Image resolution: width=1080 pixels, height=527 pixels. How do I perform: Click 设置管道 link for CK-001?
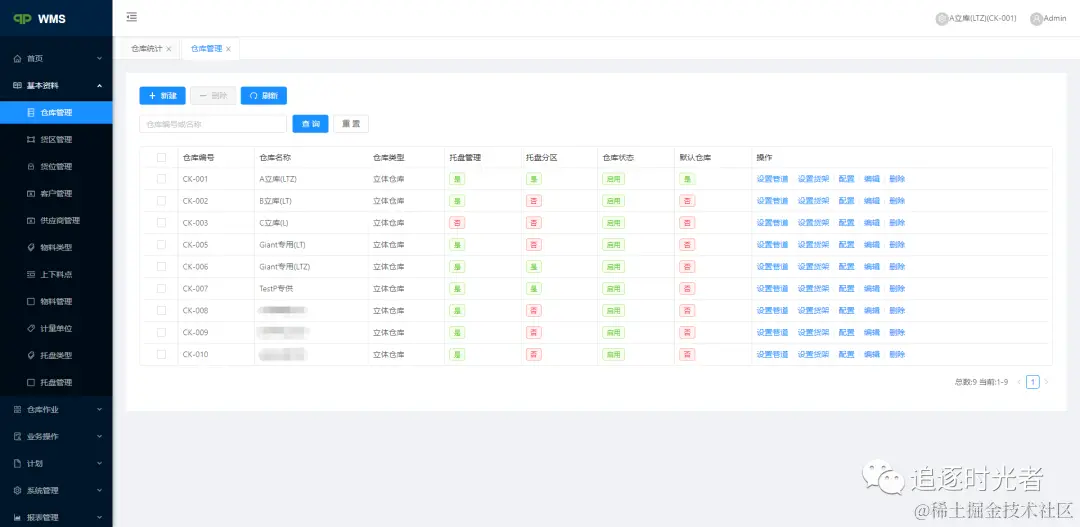[x=772, y=178]
